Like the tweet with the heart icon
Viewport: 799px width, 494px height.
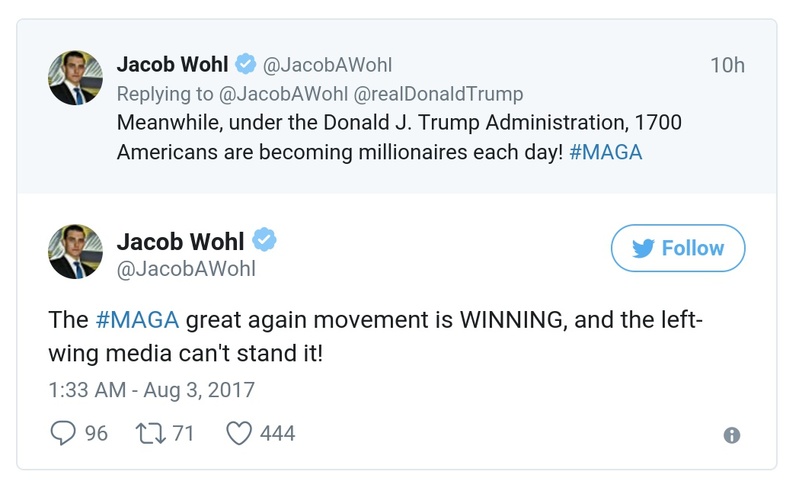point(238,433)
